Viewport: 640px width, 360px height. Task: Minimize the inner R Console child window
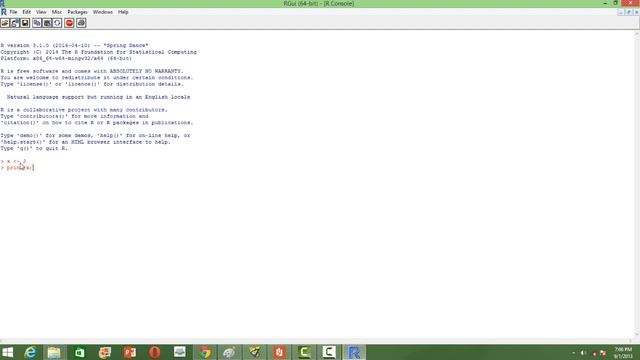point(621,13)
